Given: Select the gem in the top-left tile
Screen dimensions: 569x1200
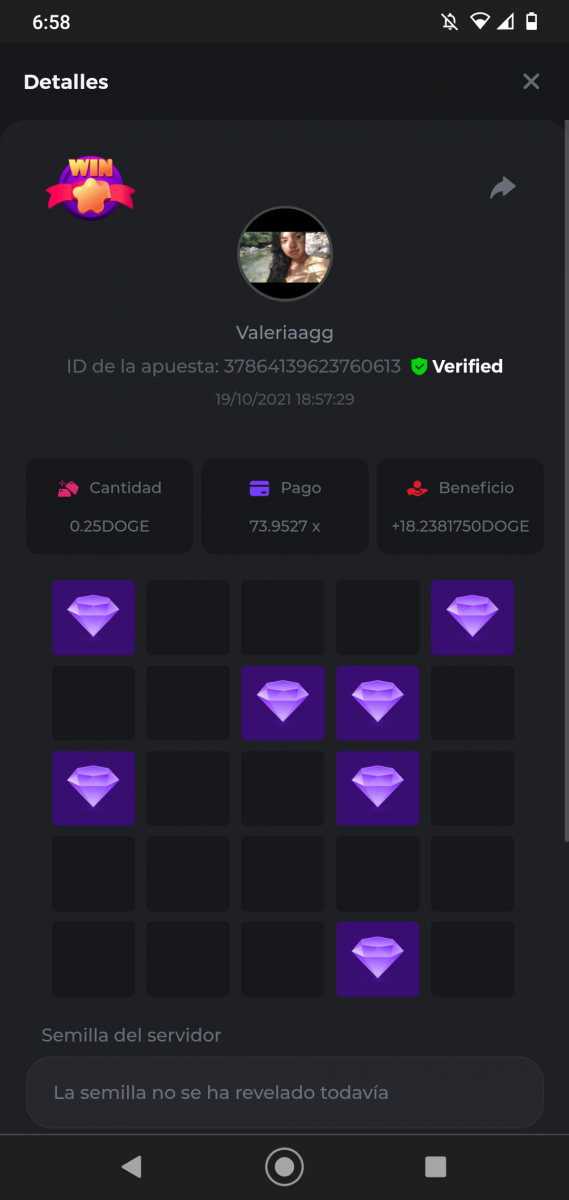Looking at the screenshot, I should [x=93, y=617].
